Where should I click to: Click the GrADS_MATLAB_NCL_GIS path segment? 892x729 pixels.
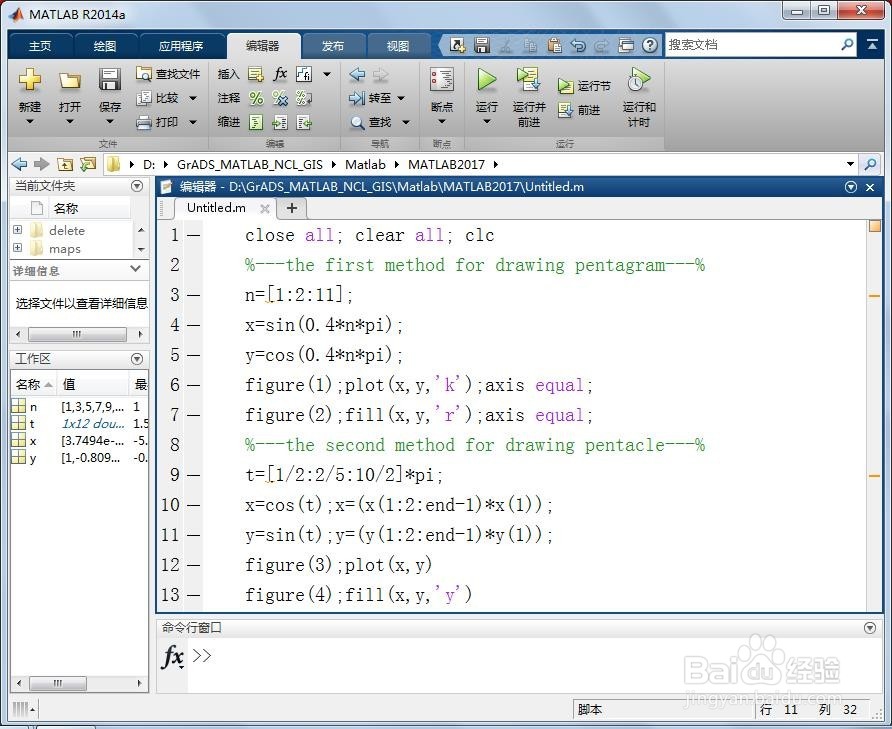pyautogui.click(x=250, y=164)
